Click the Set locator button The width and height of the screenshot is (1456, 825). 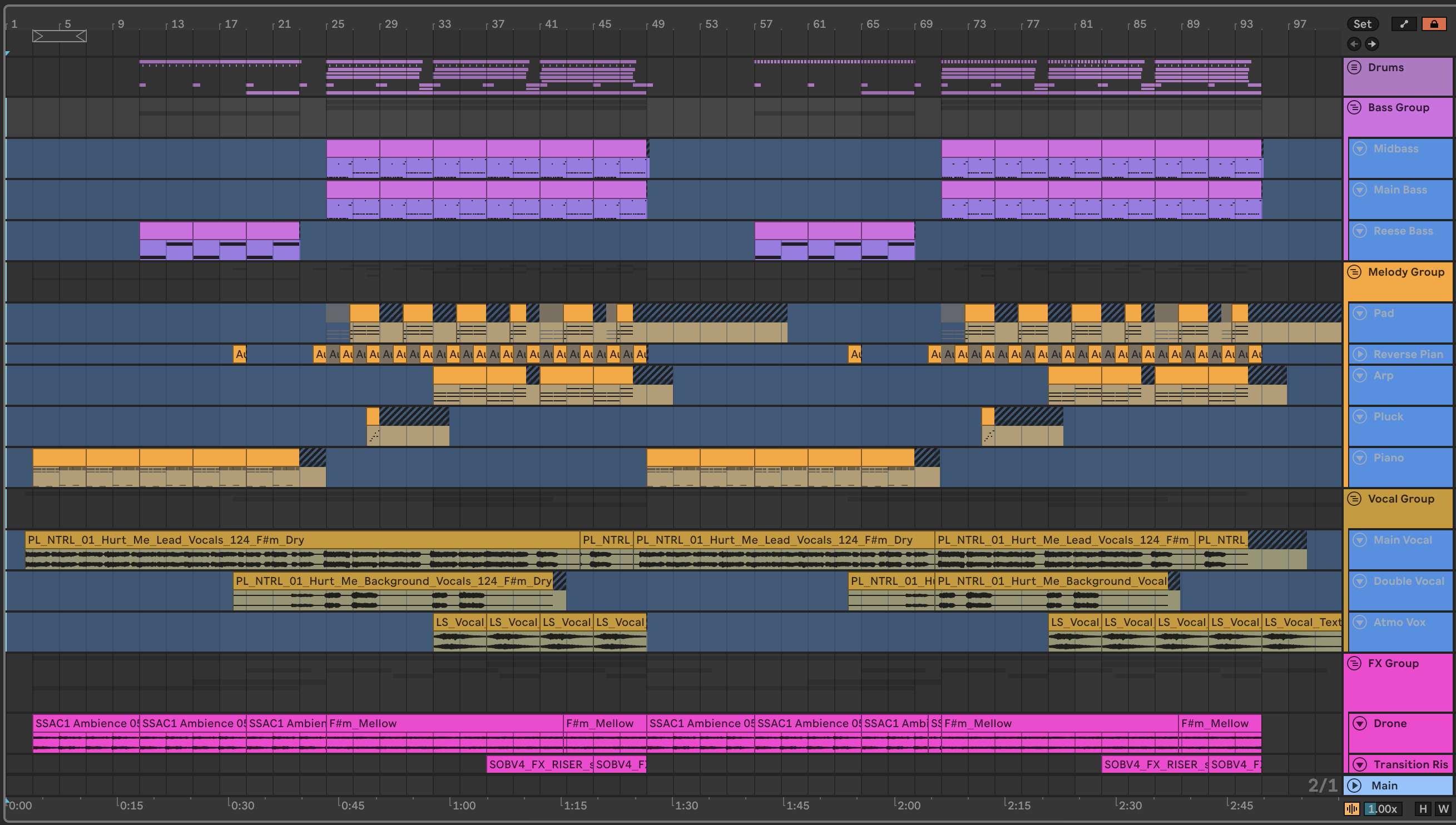(1362, 24)
